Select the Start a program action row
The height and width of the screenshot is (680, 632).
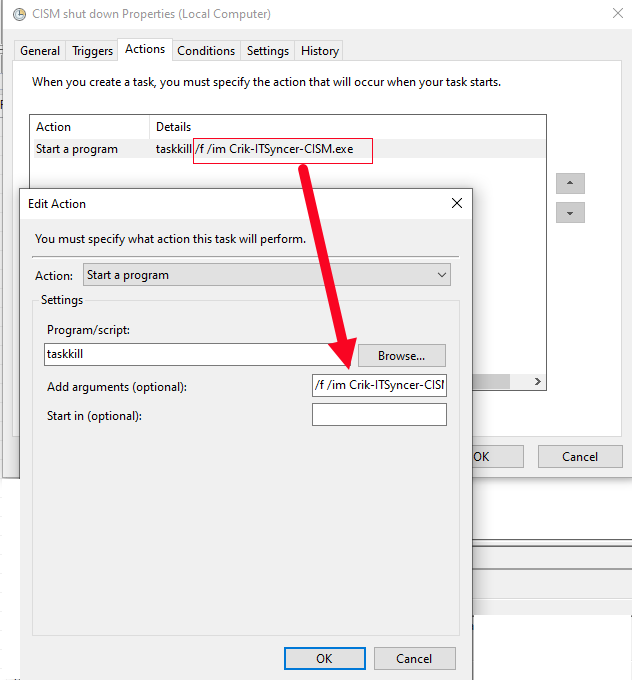[x=77, y=149]
